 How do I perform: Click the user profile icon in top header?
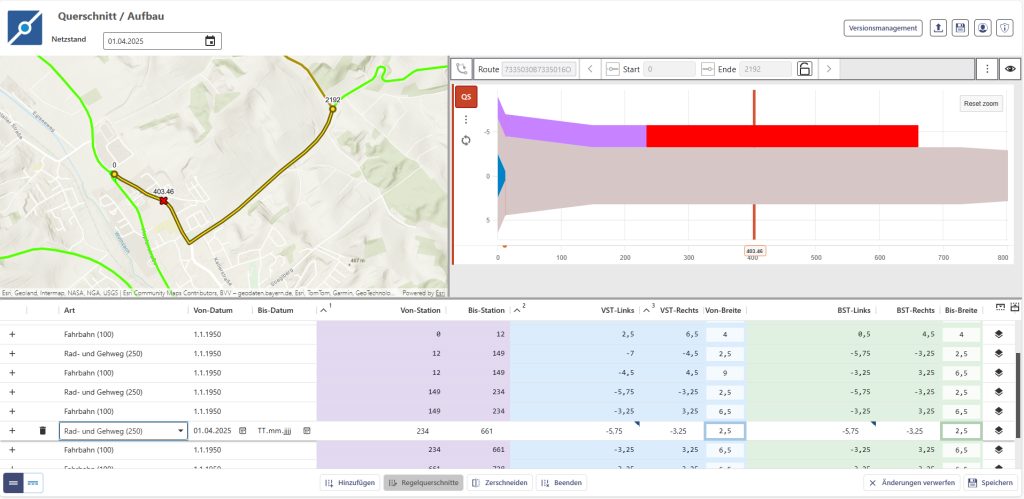tap(983, 28)
